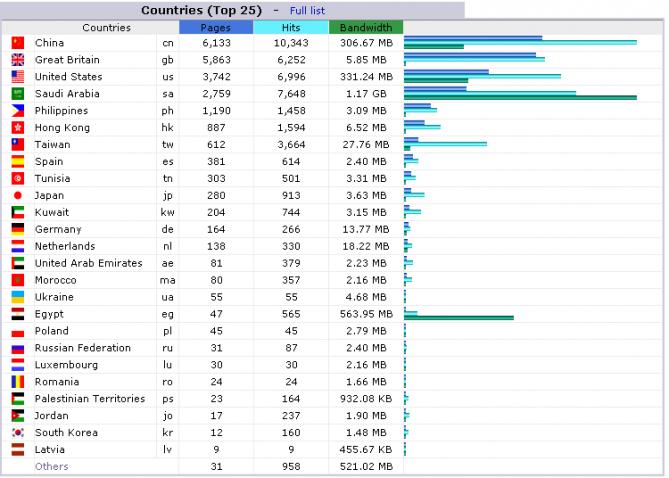Select the Hits column header

[291, 27]
